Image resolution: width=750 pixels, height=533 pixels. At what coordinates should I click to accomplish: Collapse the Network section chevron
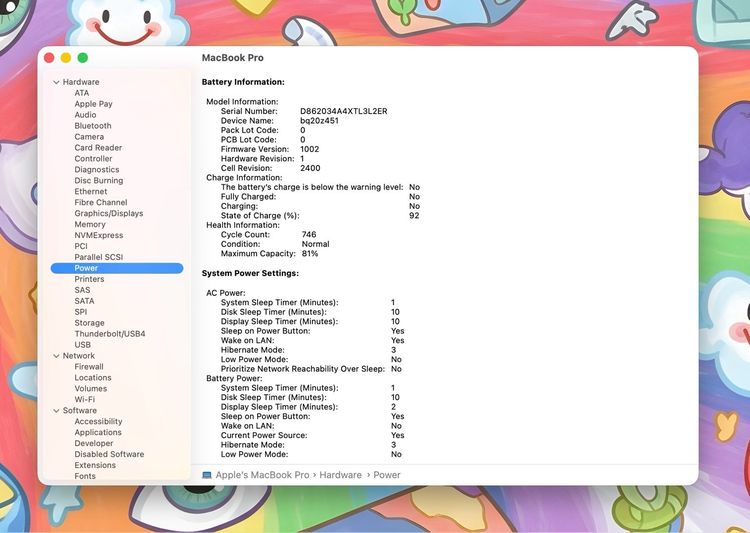coord(56,356)
